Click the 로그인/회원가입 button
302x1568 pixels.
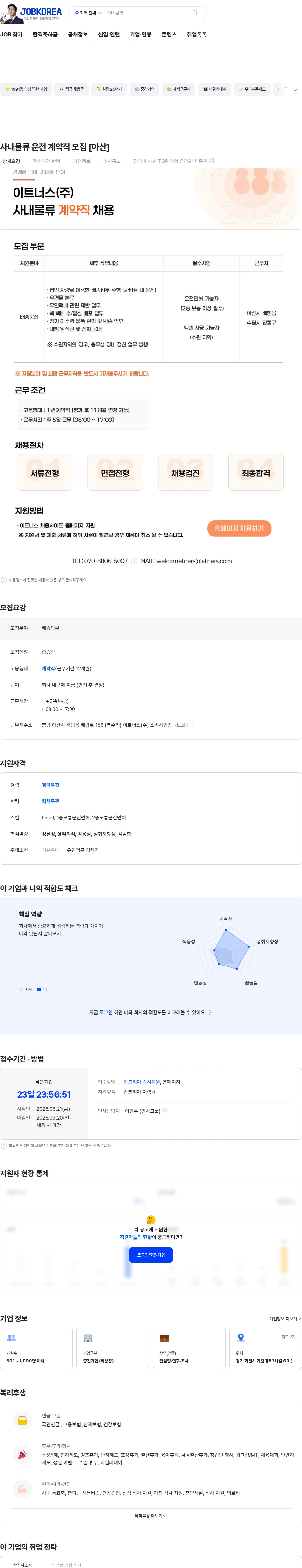point(151,1255)
